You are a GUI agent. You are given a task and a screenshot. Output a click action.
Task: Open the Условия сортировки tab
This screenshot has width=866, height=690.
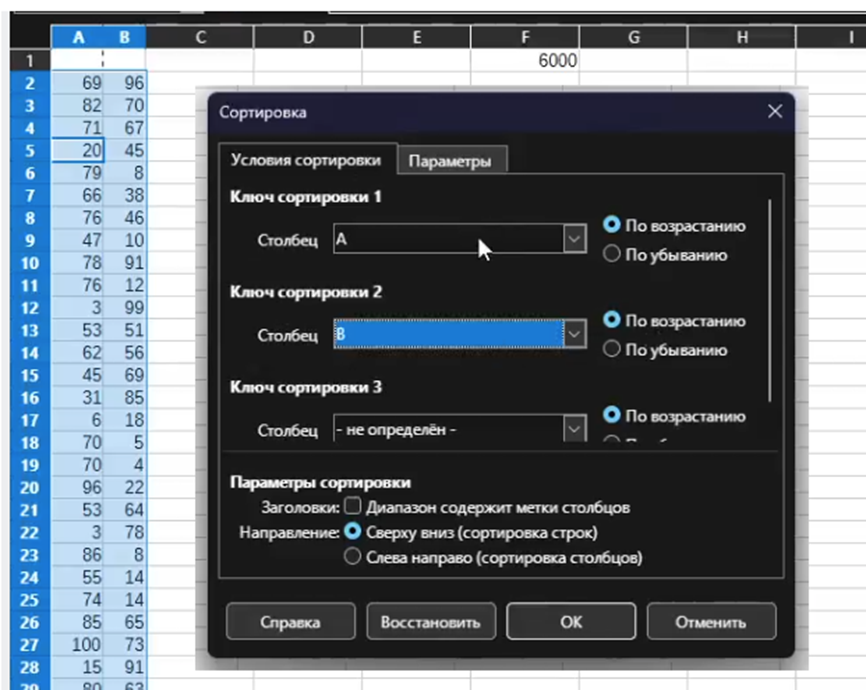305,161
